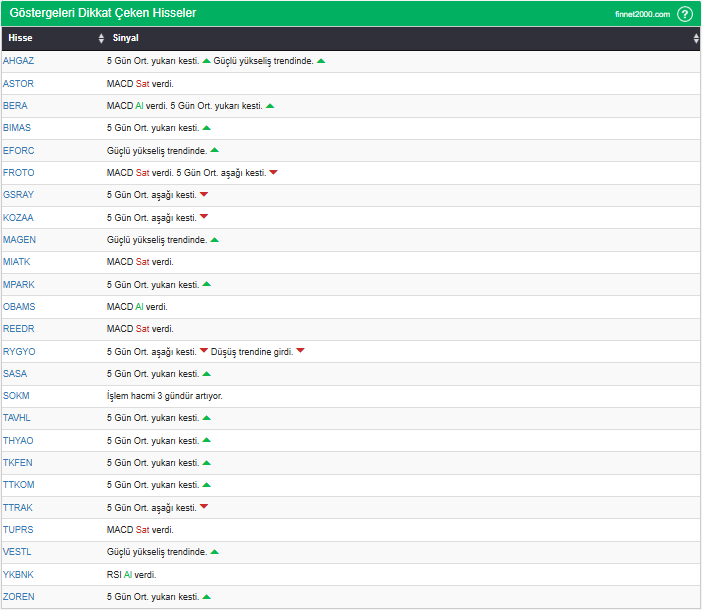Image resolution: width=702 pixels, height=610 pixels.
Task: Select 'MACD Sat verdi.' in ASTOR row
Action: pyautogui.click(x=140, y=84)
